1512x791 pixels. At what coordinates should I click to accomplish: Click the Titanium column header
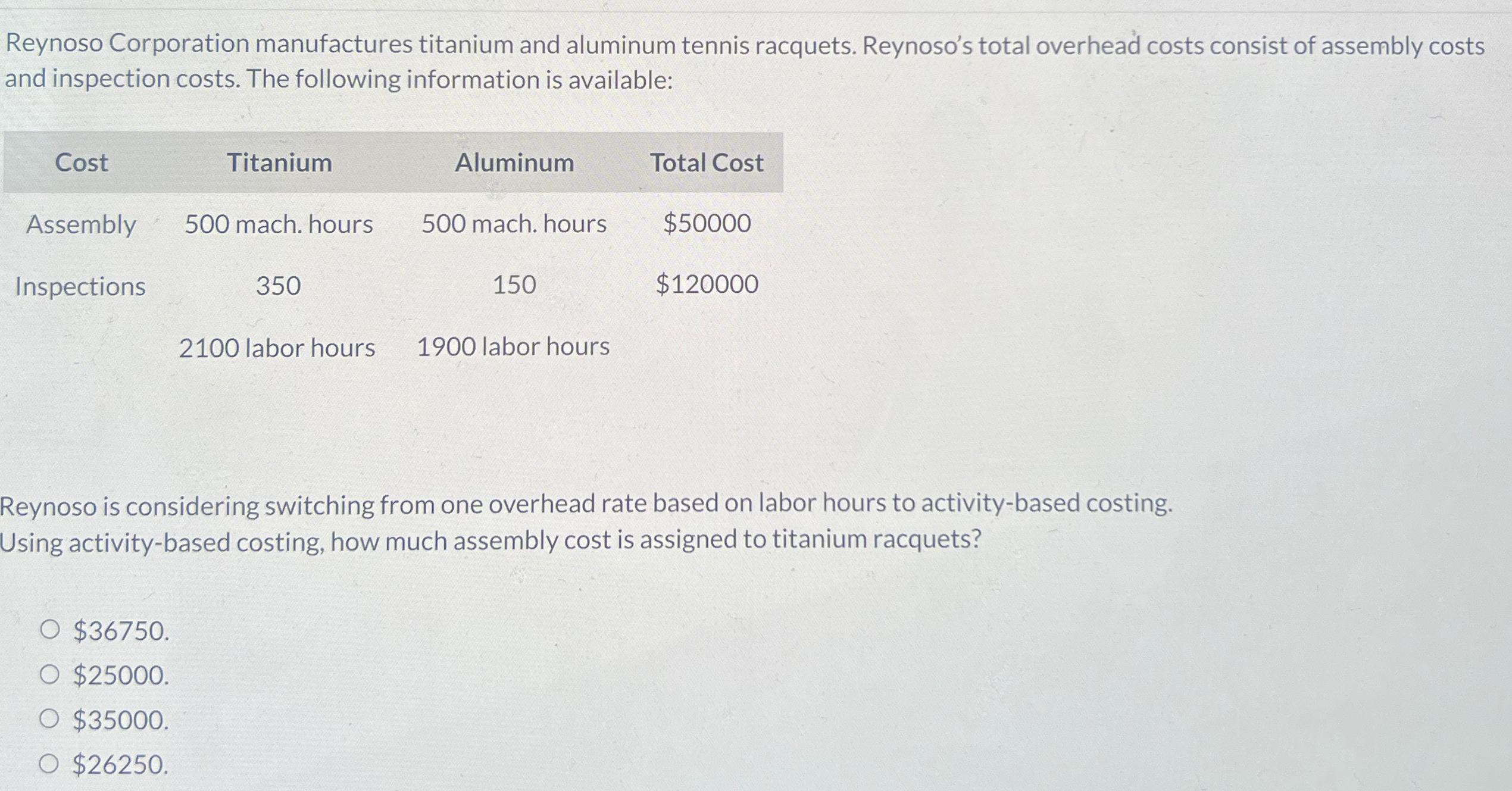280,161
